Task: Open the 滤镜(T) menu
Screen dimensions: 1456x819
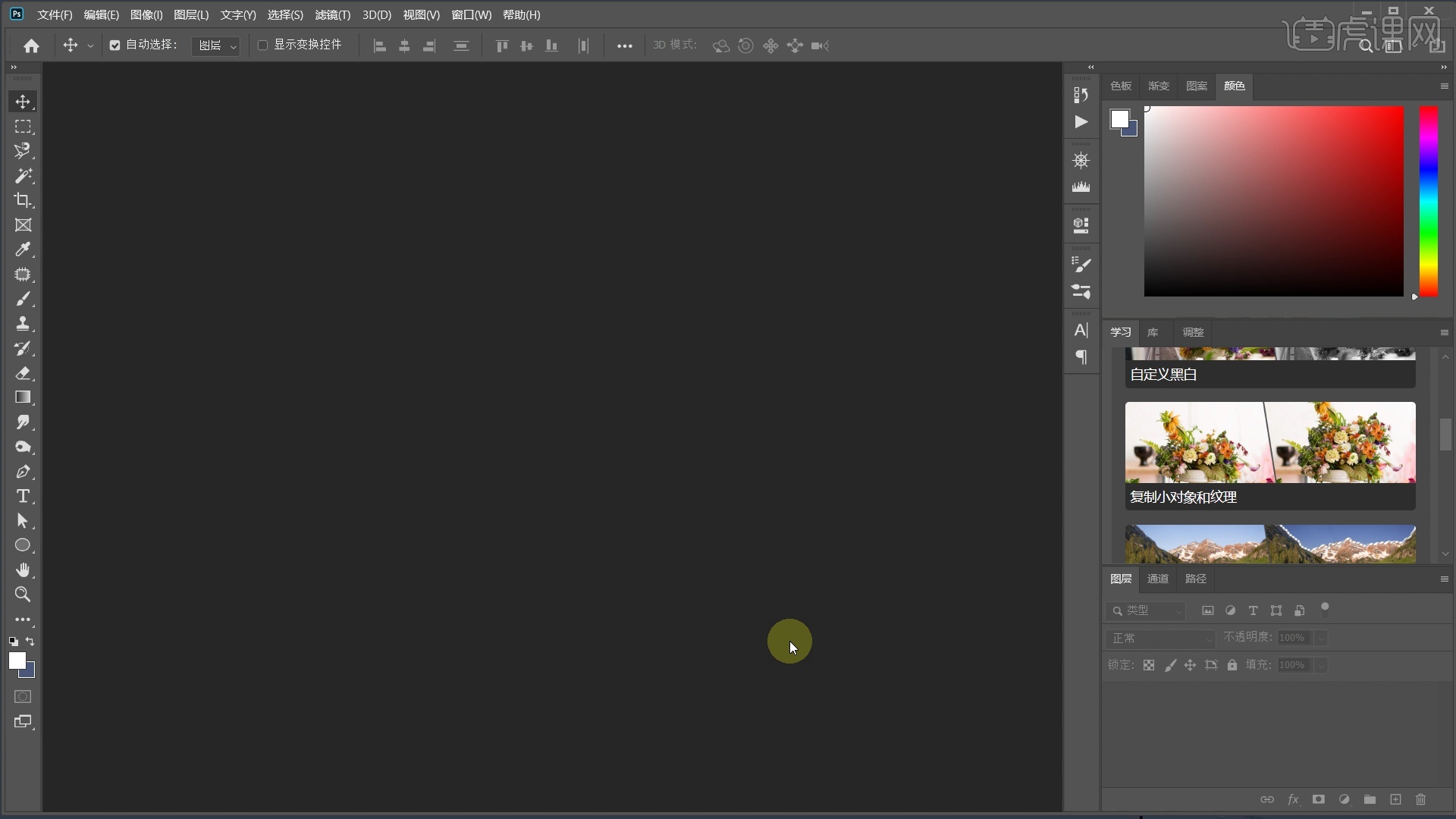Action: pos(332,15)
